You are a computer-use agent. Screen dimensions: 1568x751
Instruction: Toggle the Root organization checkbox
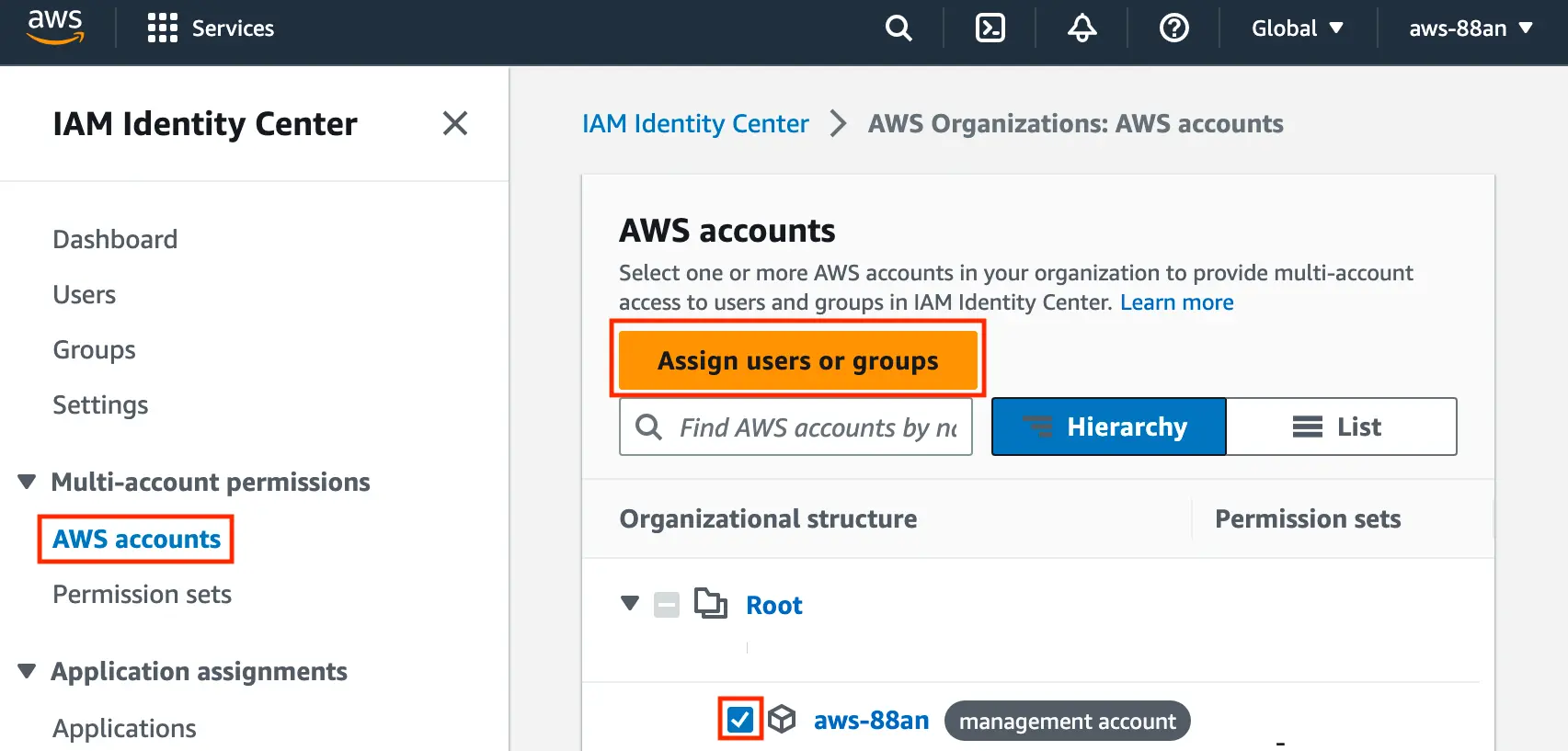coord(667,605)
